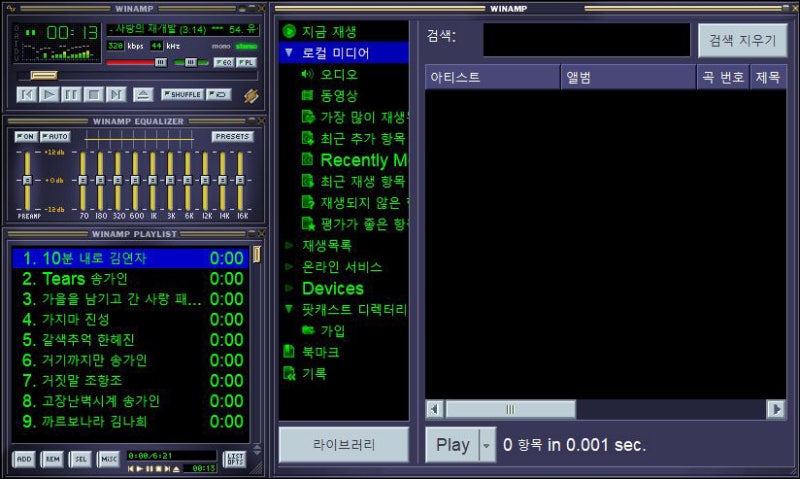Open the dropdown arrow beside the library Play button
Image resolution: width=800 pixels, height=479 pixels.
pyautogui.click(x=487, y=445)
